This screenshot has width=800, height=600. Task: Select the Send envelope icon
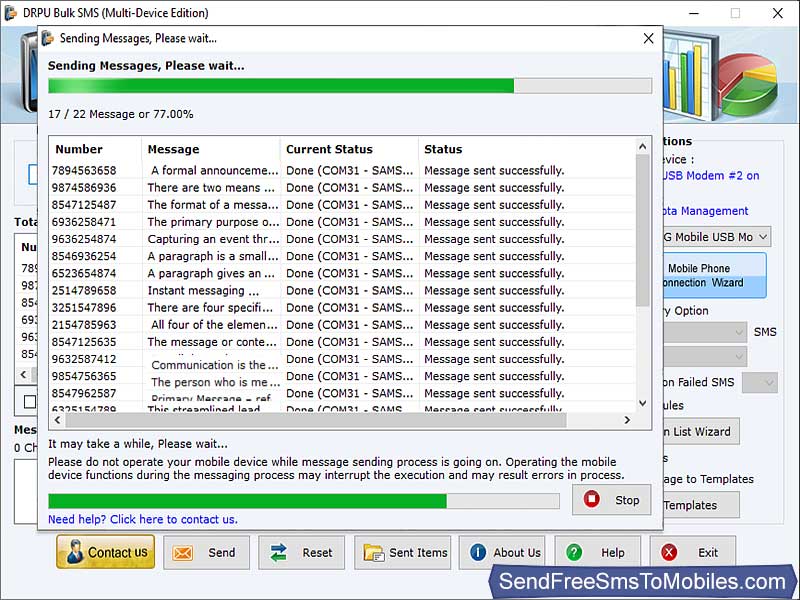point(182,553)
